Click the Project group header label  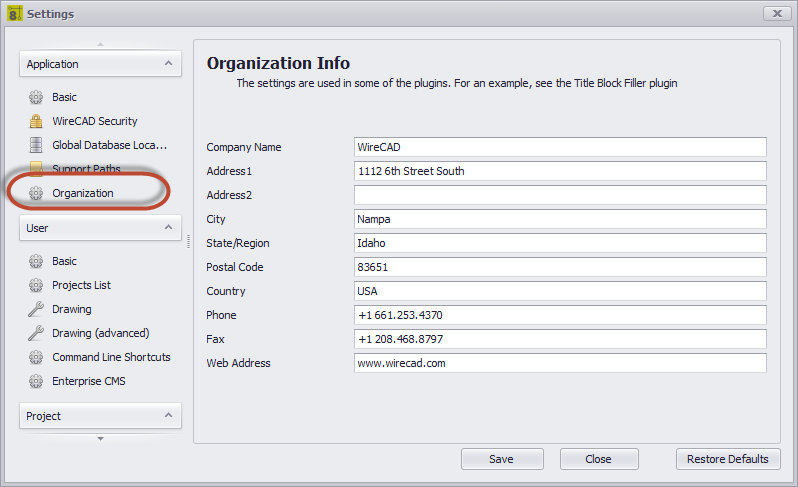(x=43, y=416)
